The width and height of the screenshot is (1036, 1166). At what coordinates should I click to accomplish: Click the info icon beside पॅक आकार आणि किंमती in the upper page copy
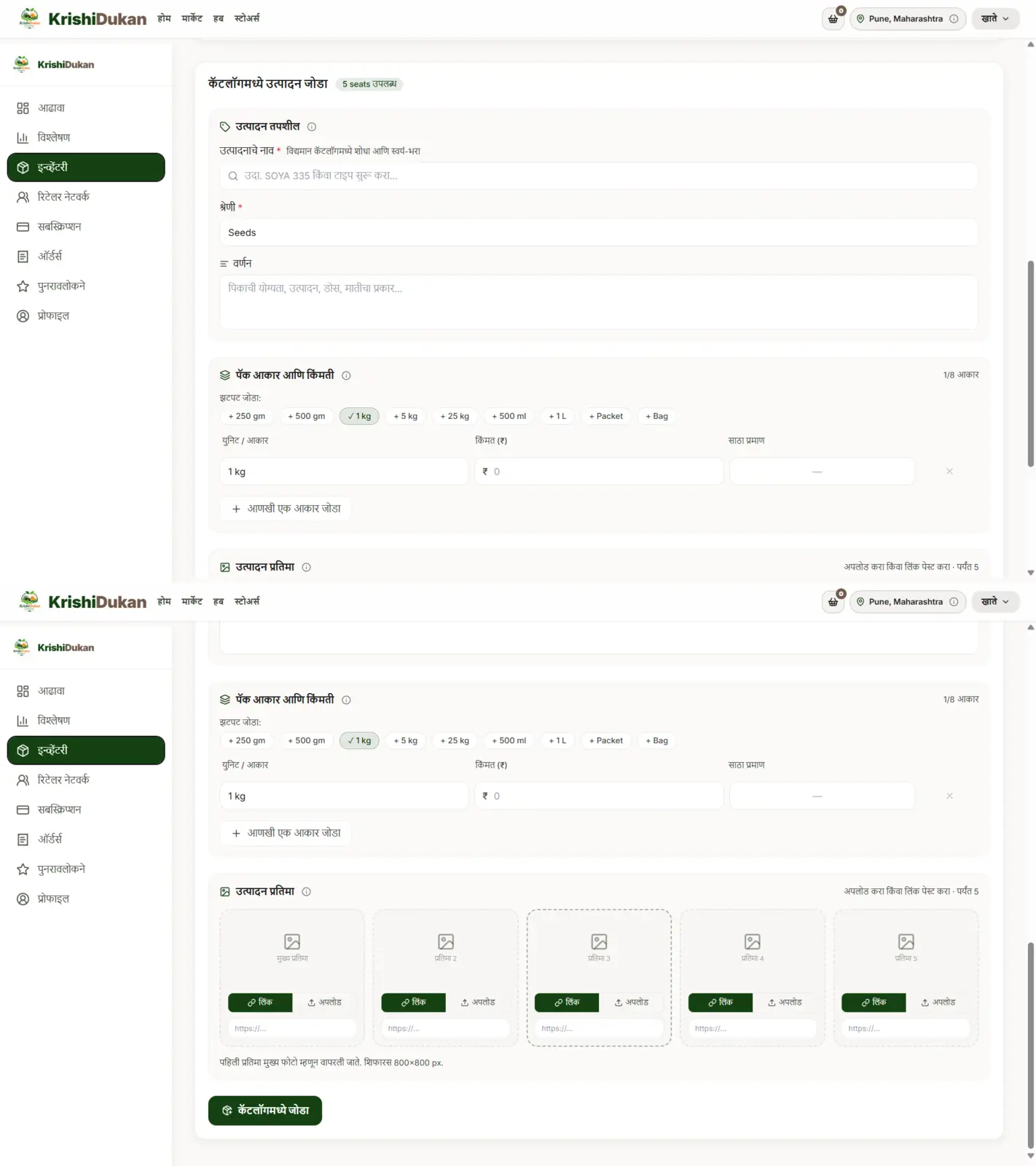pyautogui.click(x=346, y=375)
